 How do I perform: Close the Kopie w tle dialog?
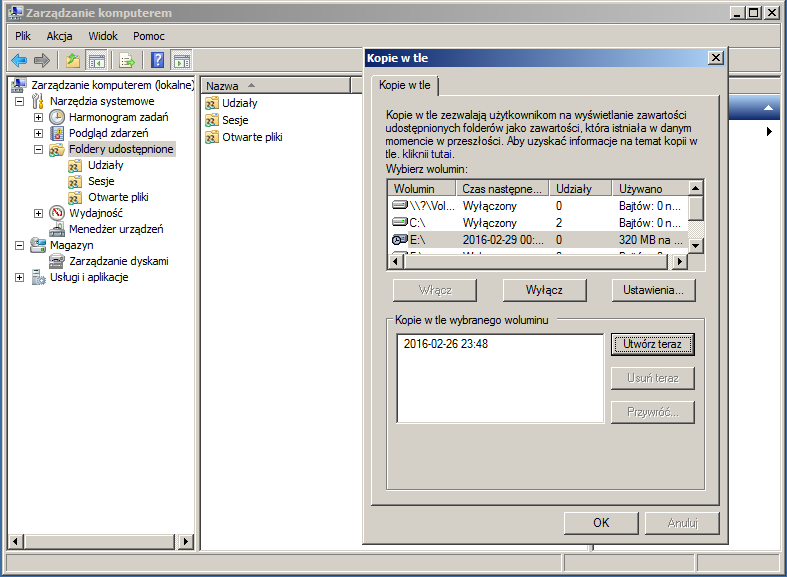click(x=716, y=58)
